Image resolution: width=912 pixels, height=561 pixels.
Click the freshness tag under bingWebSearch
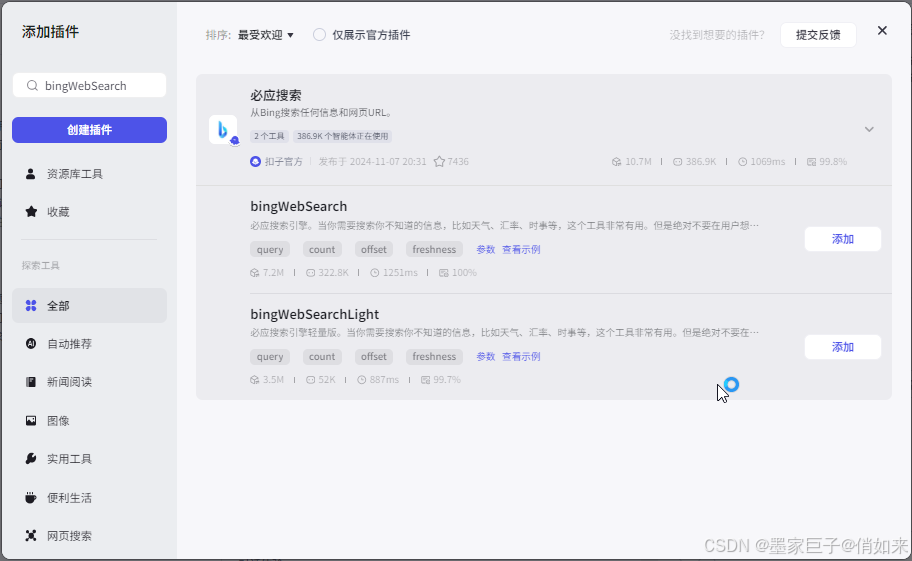pos(434,249)
